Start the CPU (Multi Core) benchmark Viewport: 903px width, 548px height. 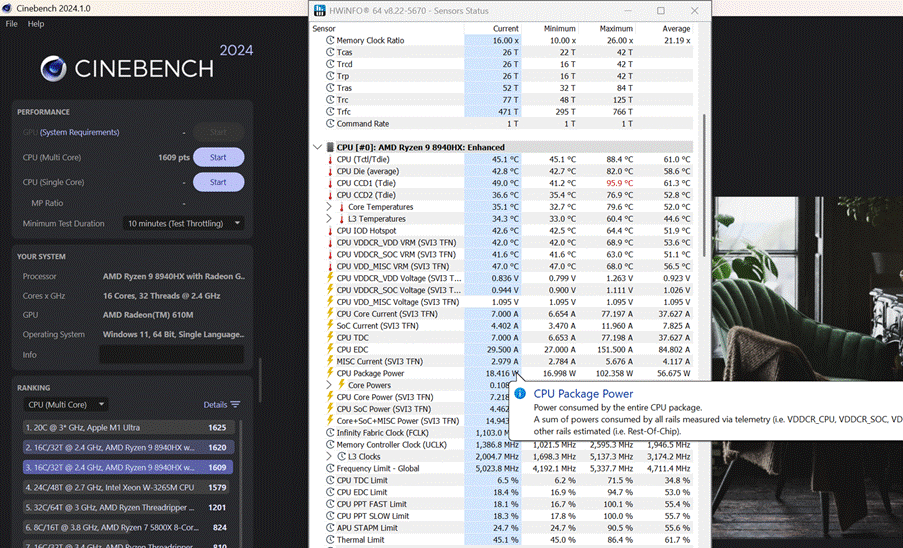coord(218,157)
